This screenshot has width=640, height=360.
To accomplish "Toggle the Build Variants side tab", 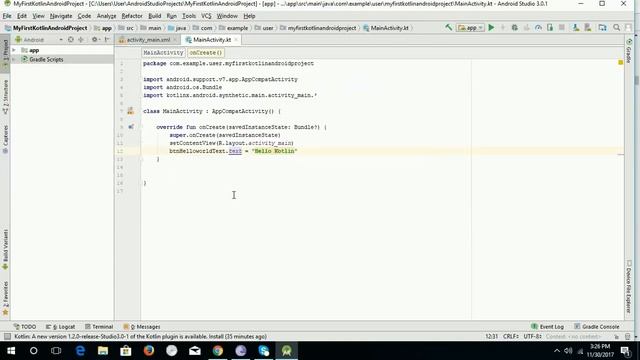I will pyautogui.click(x=5, y=249).
